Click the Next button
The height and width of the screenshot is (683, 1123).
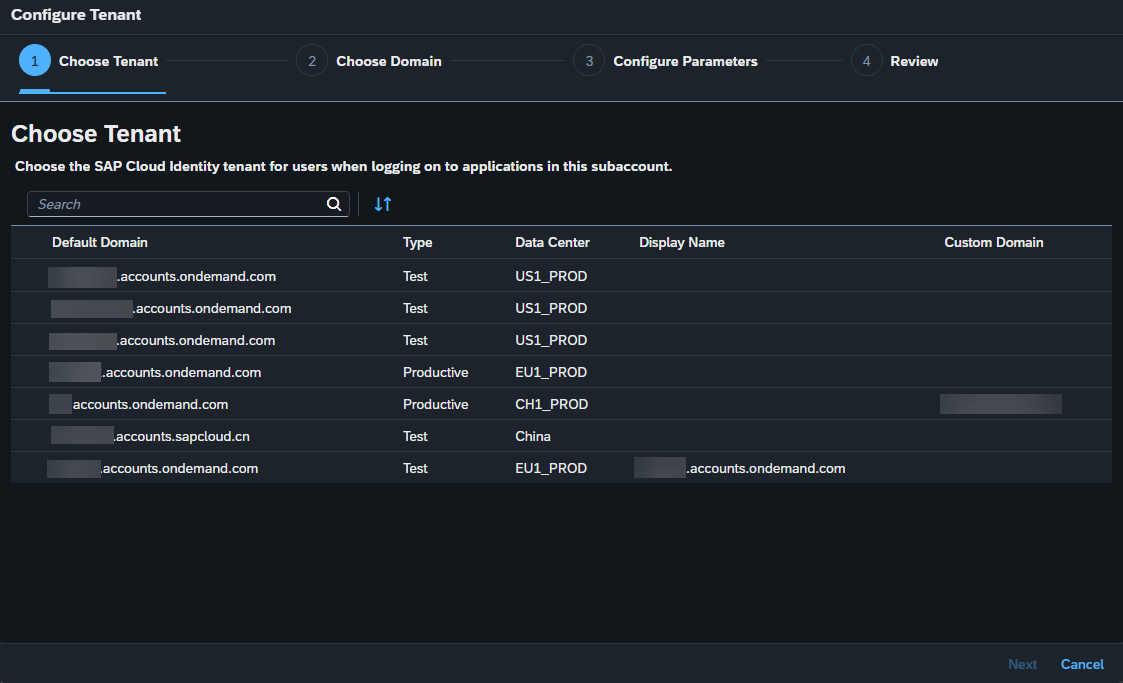pos(1022,664)
